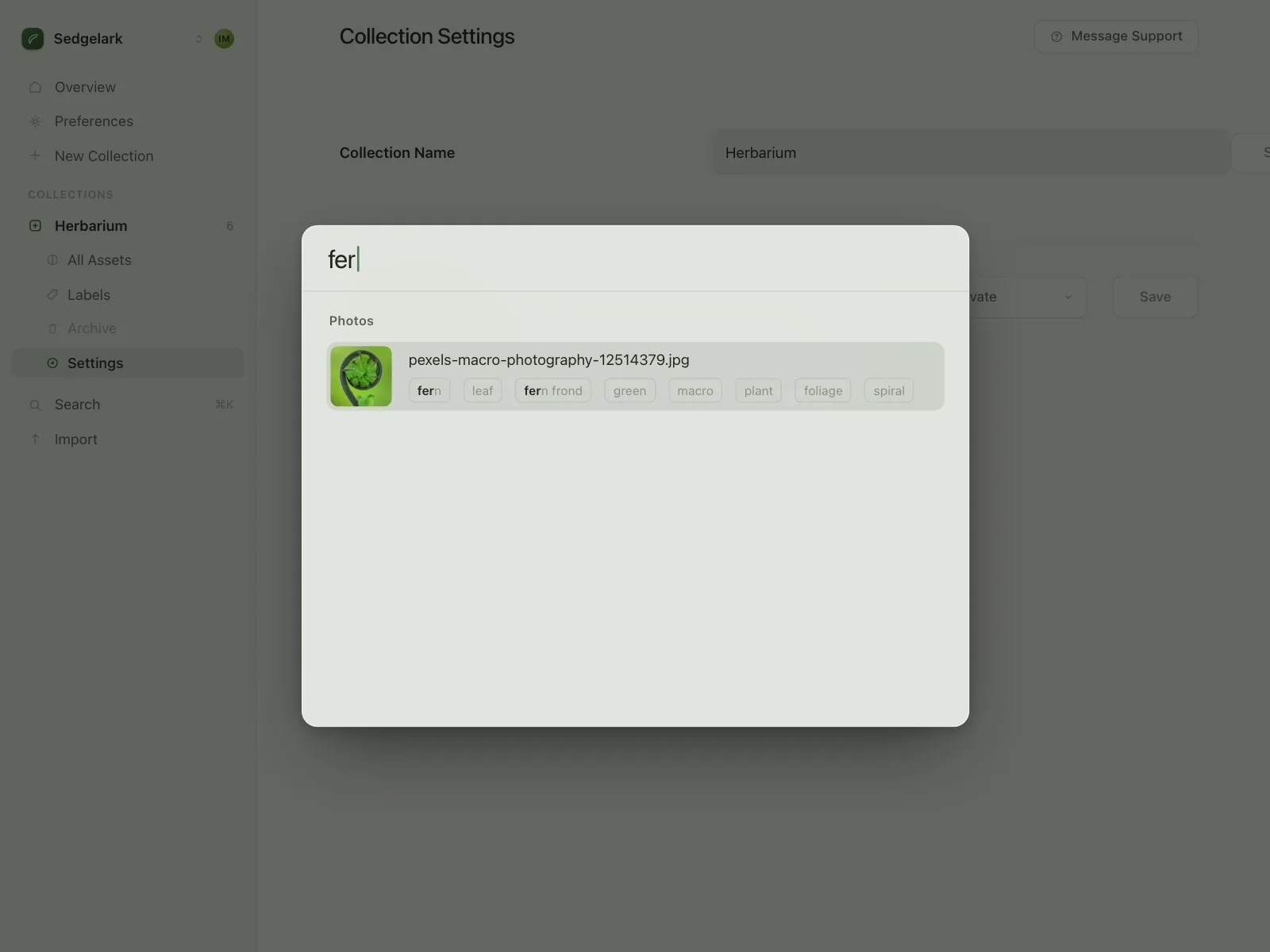Click the Collection Settings page title
This screenshot has height=952, width=1270.
point(427,36)
